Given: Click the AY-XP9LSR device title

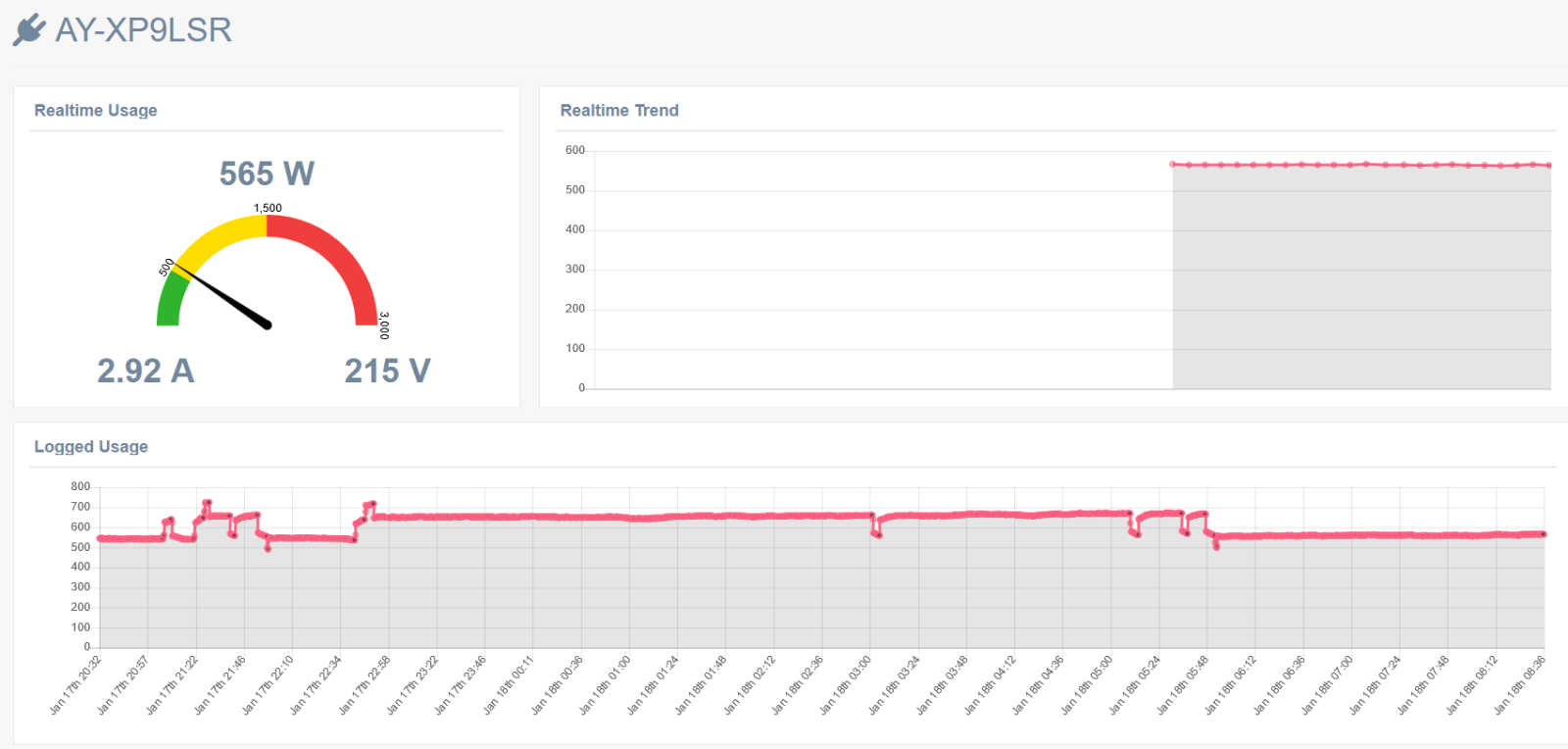Looking at the screenshot, I should point(143,30).
